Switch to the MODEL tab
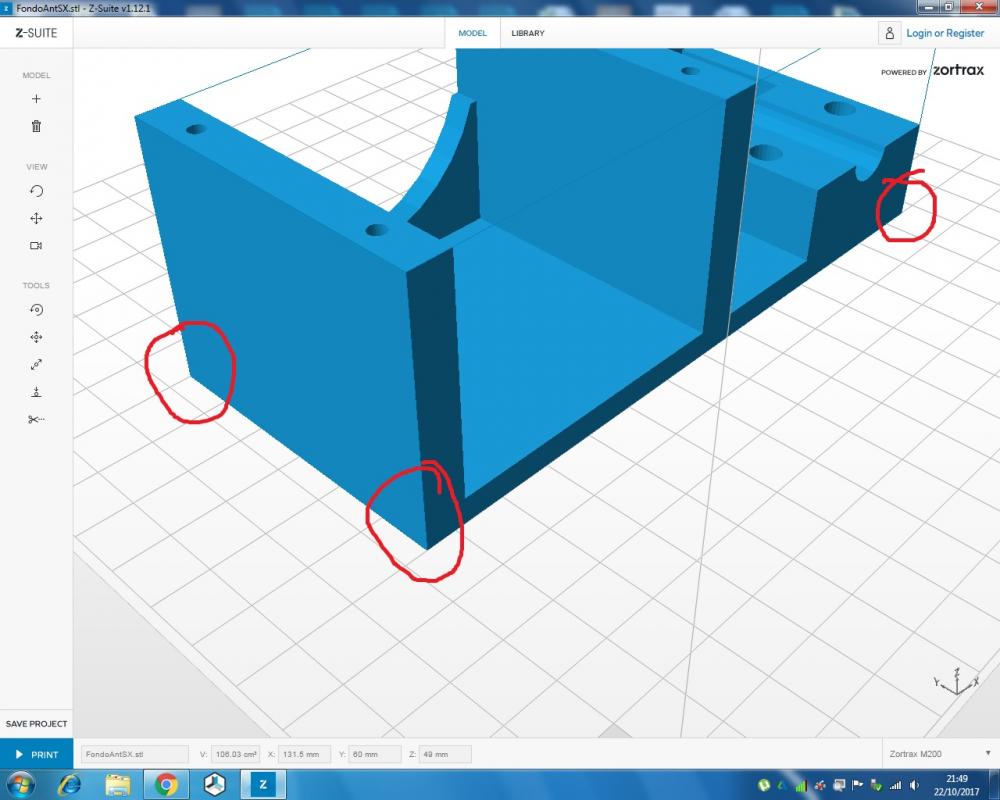The image size is (1000, 800). coord(472,33)
